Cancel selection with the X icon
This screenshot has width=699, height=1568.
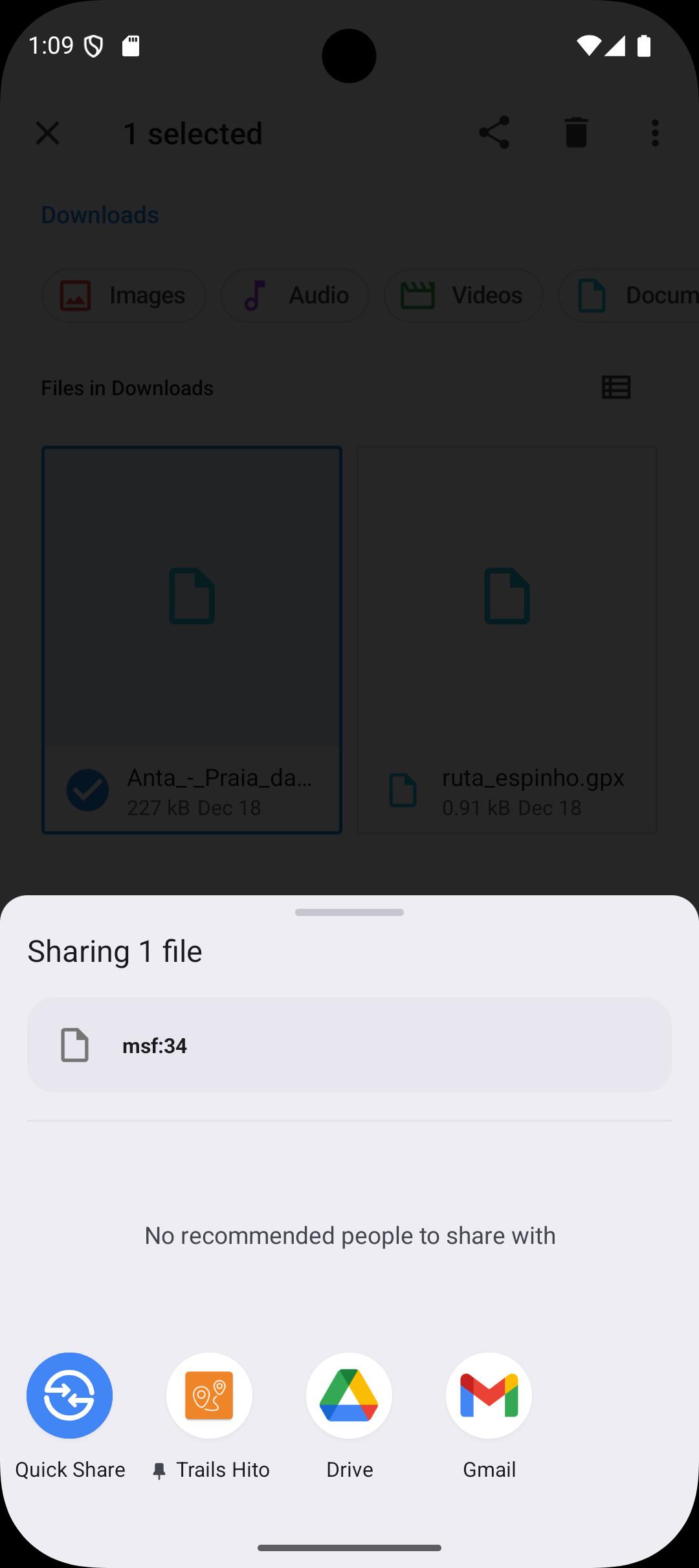(x=47, y=133)
